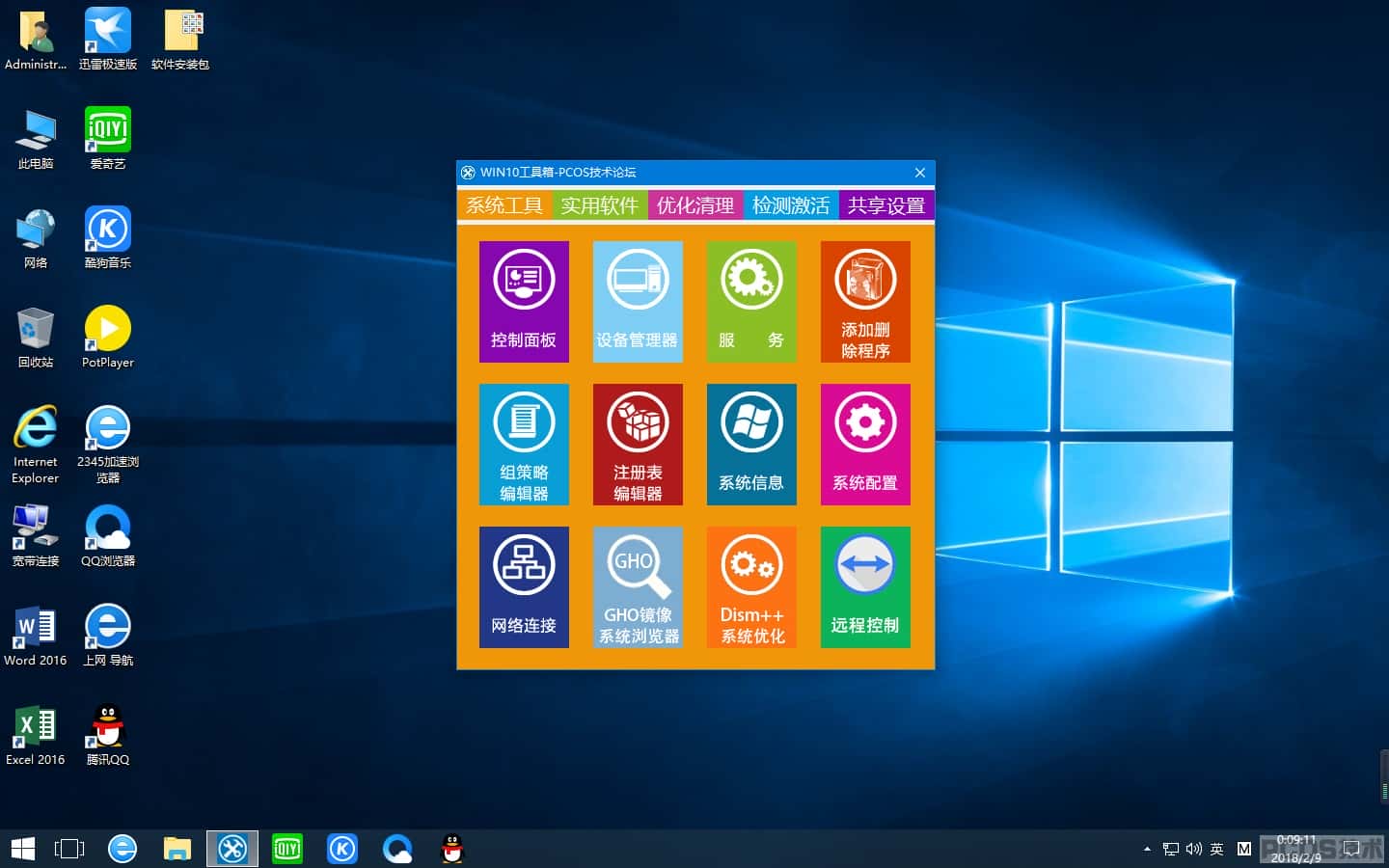The width and height of the screenshot is (1389, 868).
Task: Launch 设备管理器 tile
Action: [638, 302]
